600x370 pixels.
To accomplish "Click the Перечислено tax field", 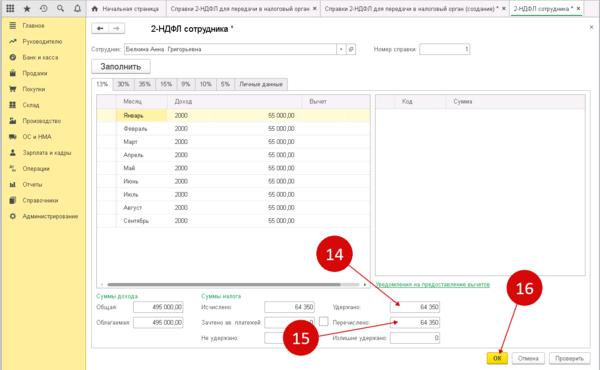I will tap(415, 323).
